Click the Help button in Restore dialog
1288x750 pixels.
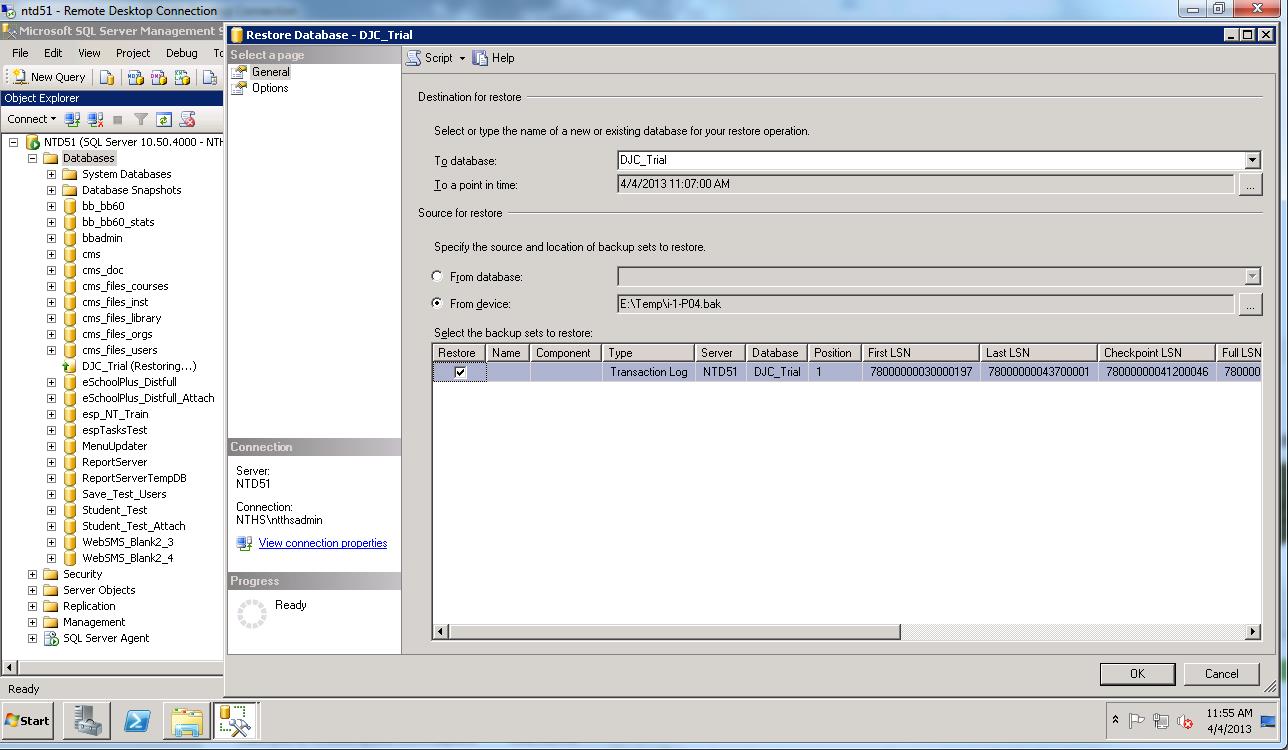(494, 58)
